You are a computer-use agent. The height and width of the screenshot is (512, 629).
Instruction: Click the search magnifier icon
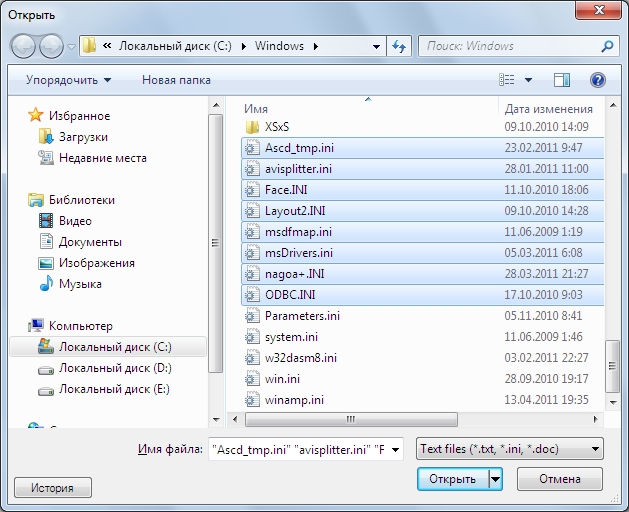pos(607,46)
